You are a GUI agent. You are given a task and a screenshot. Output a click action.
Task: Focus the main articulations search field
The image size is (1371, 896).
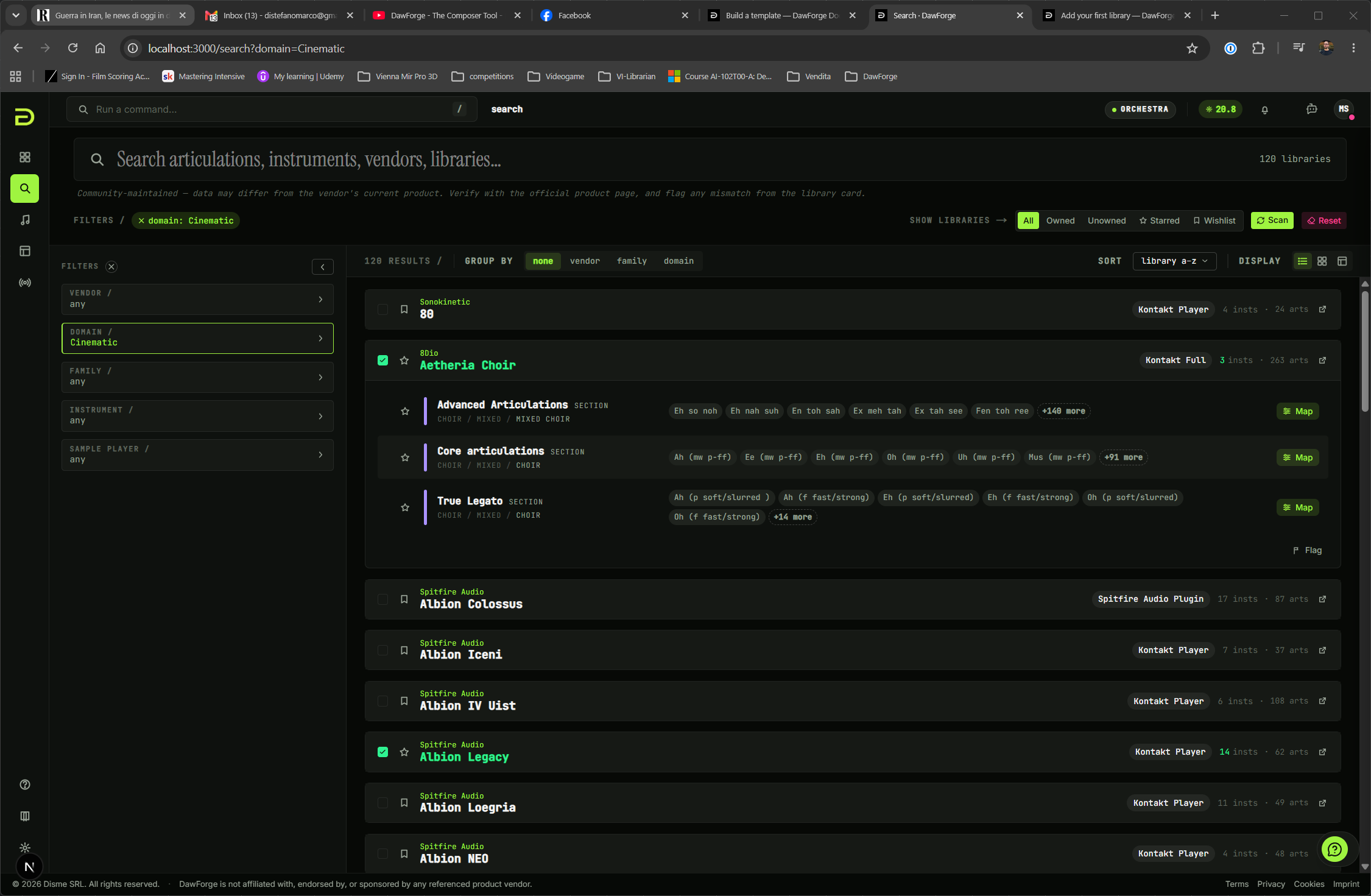(710, 160)
